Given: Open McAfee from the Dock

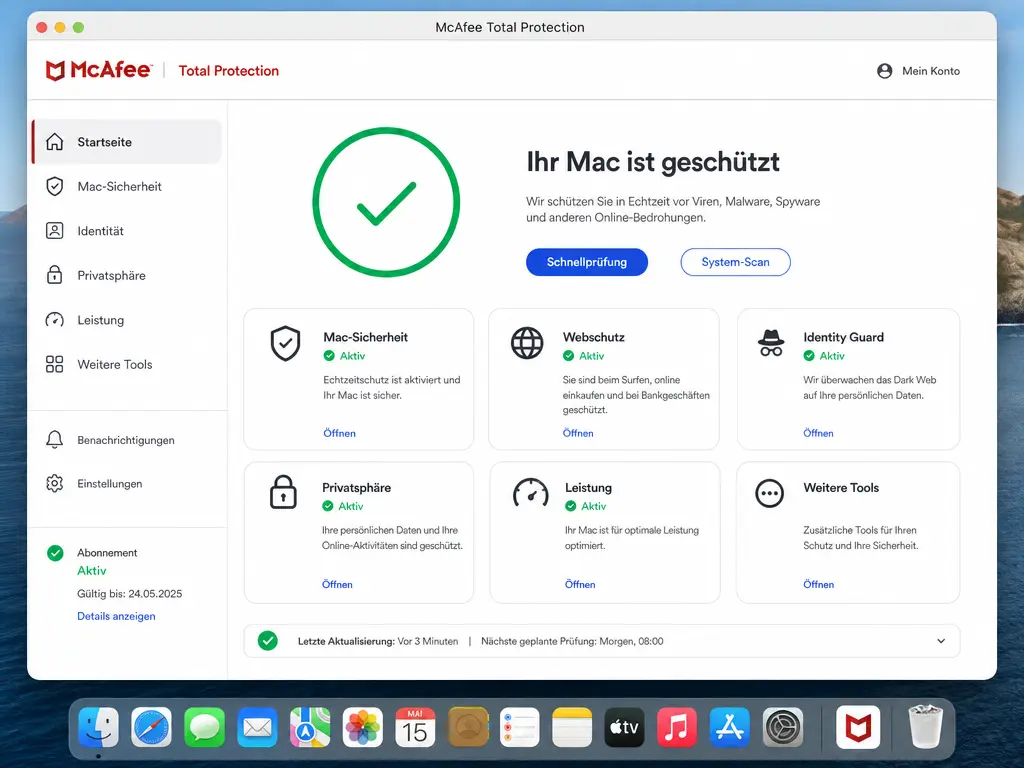Looking at the screenshot, I should point(857,727).
